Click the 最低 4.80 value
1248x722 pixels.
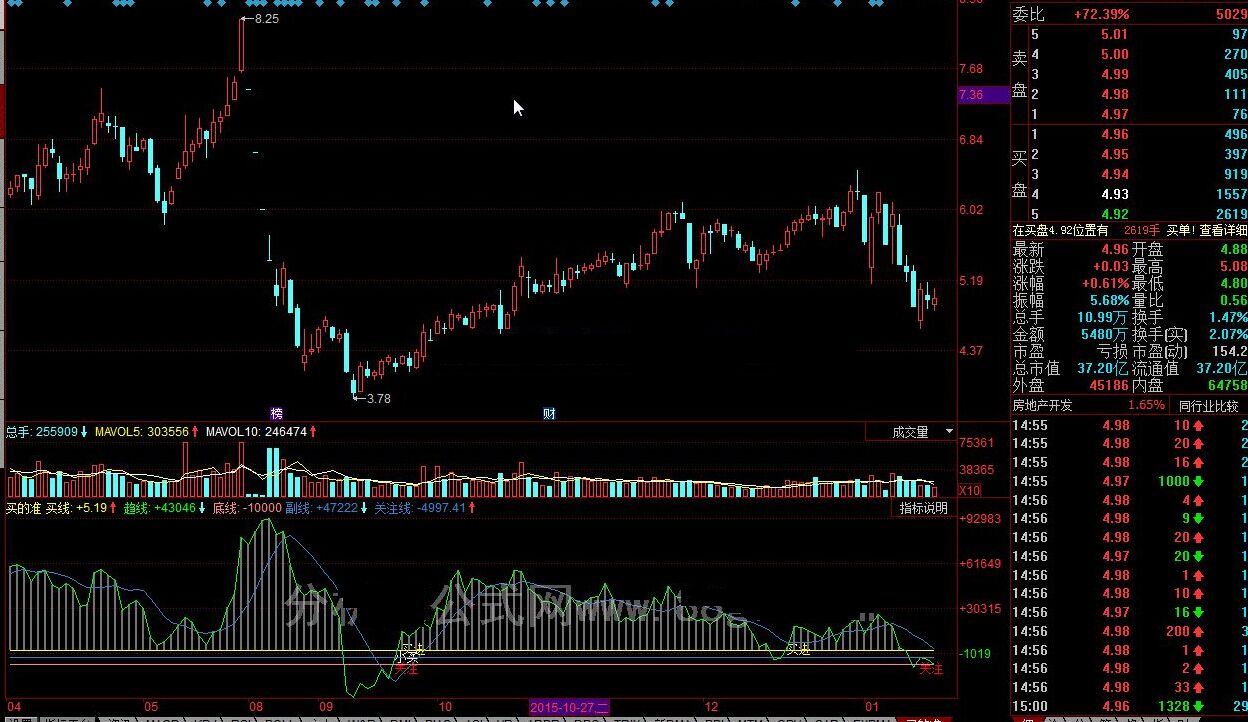[1233, 284]
